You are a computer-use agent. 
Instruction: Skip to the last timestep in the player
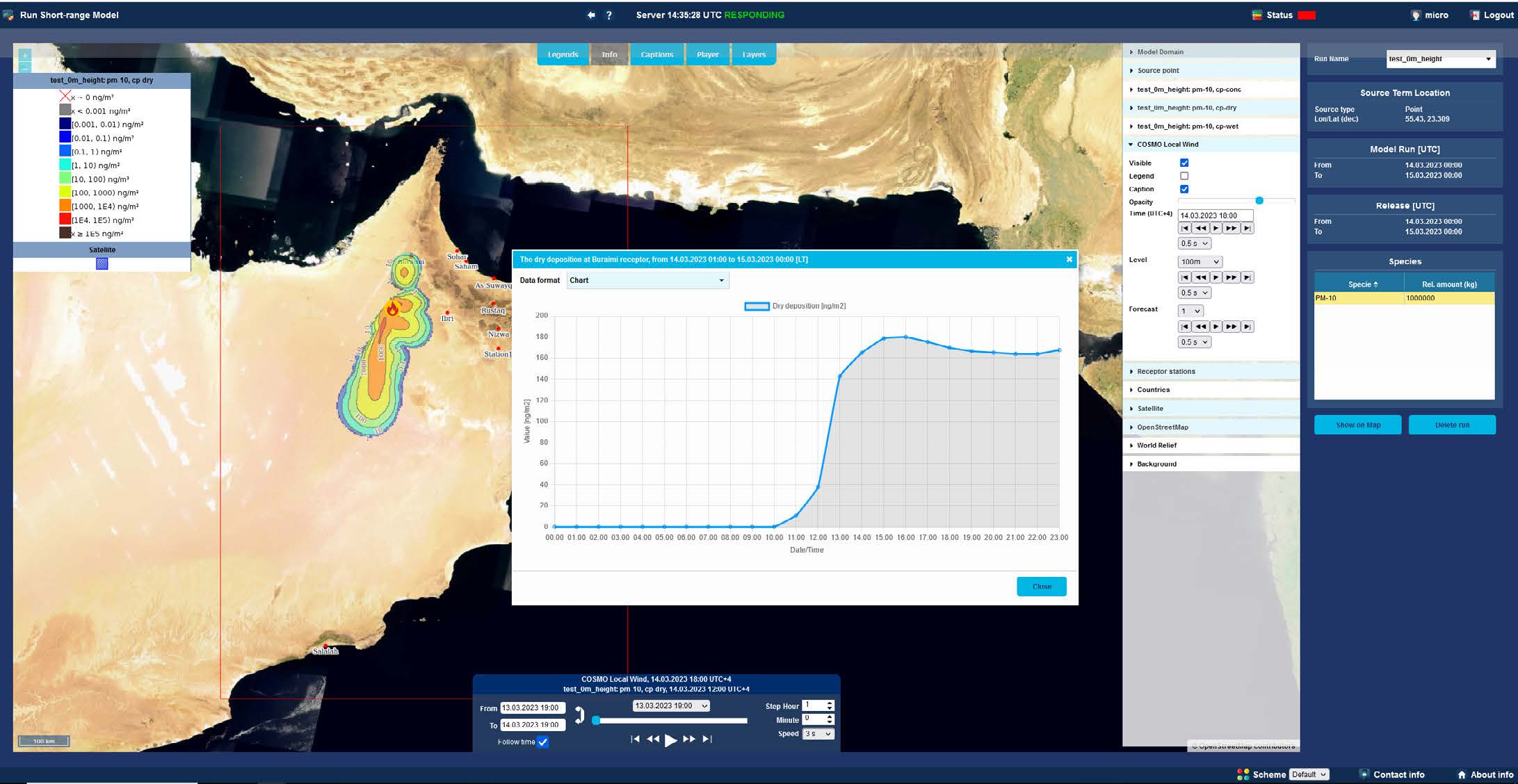(708, 739)
